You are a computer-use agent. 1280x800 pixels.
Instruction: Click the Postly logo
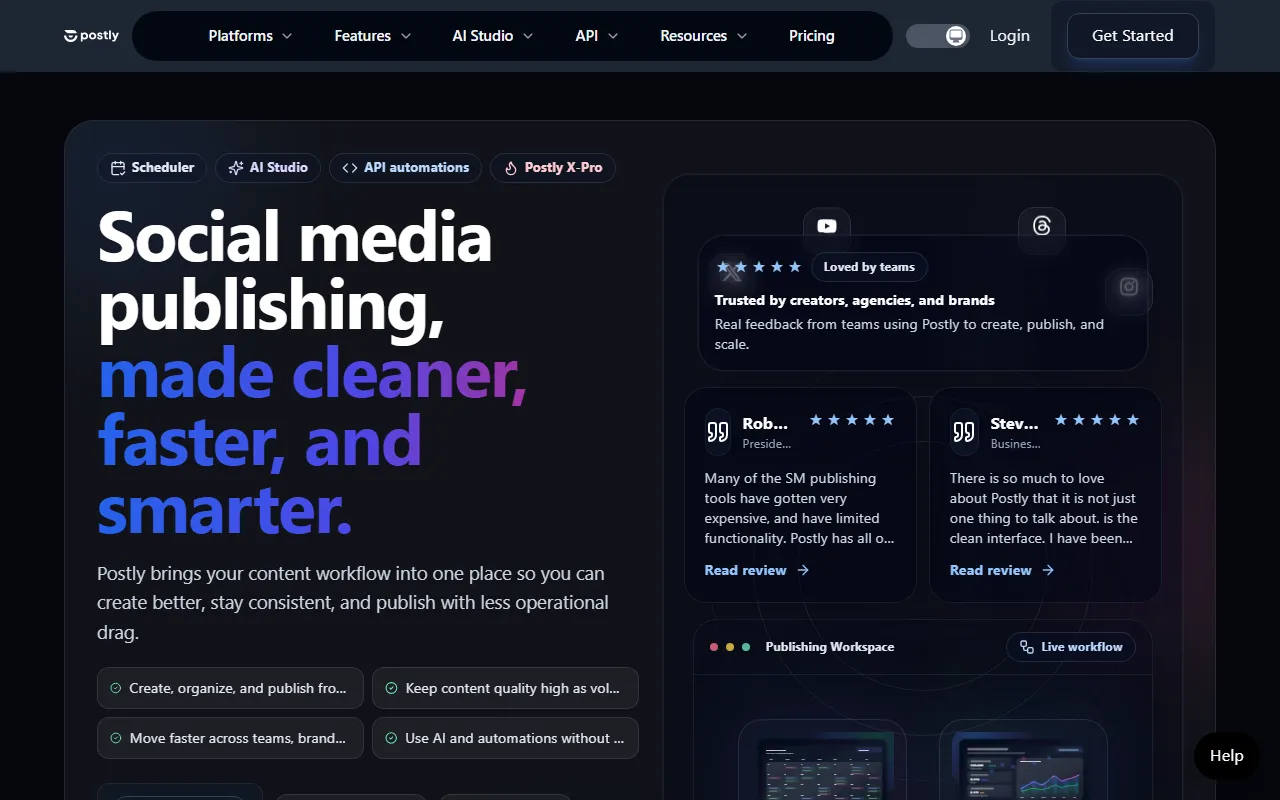[x=91, y=36]
